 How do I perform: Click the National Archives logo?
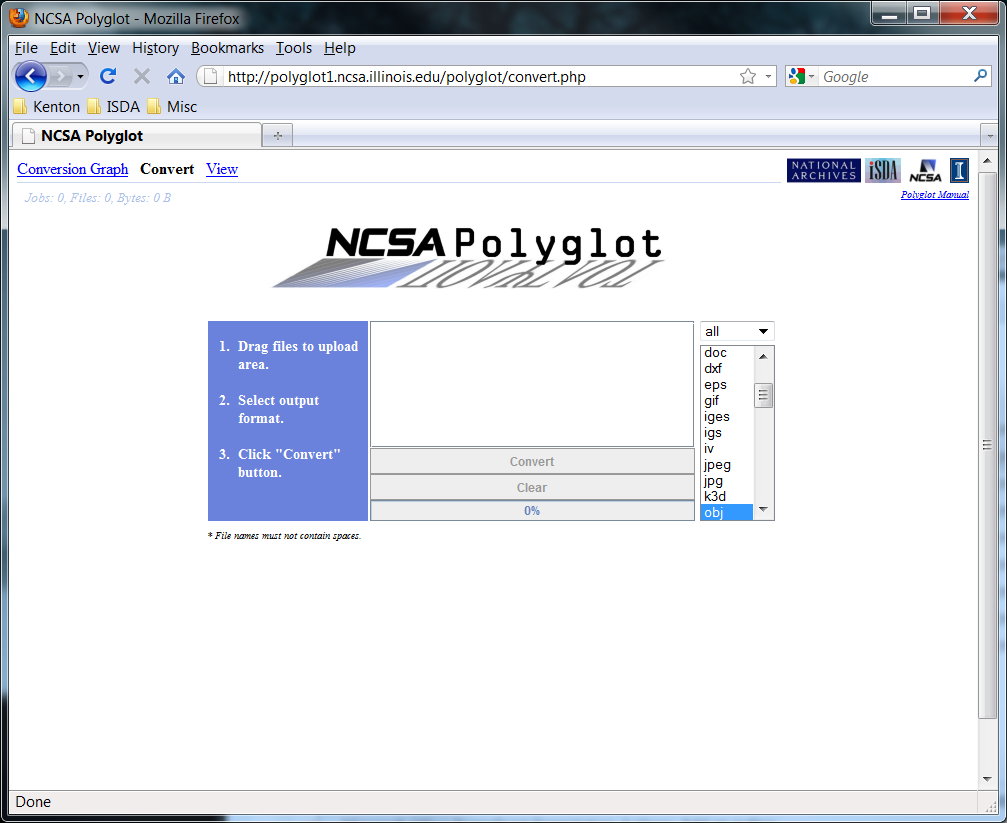click(x=823, y=170)
